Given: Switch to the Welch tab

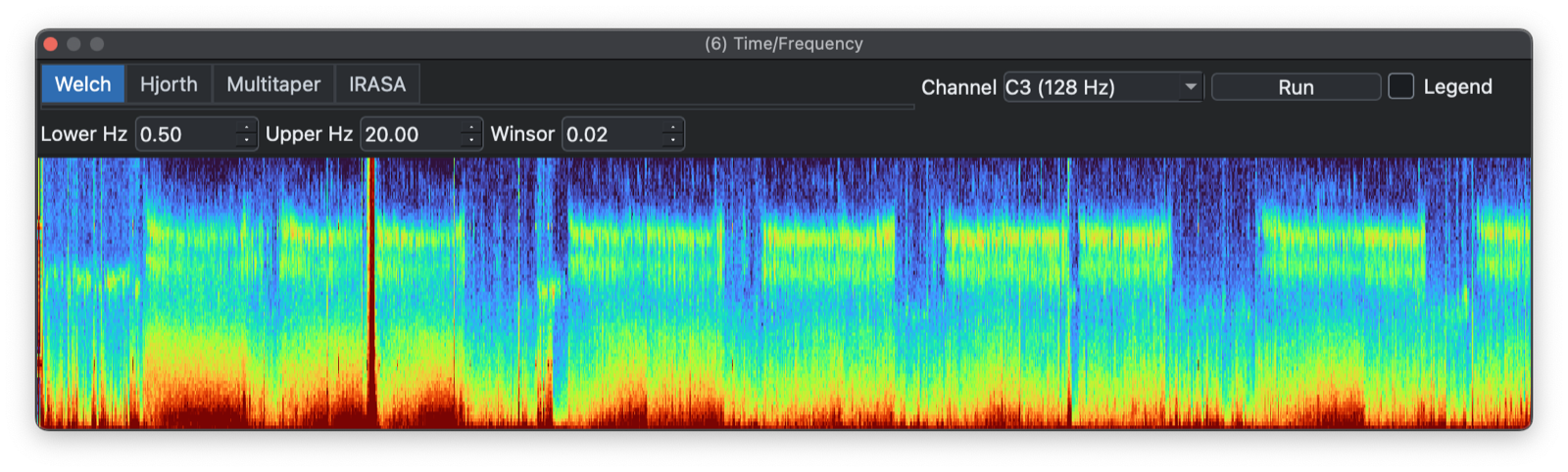Looking at the screenshot, I should pyautogui.click(x=83, y=84).
